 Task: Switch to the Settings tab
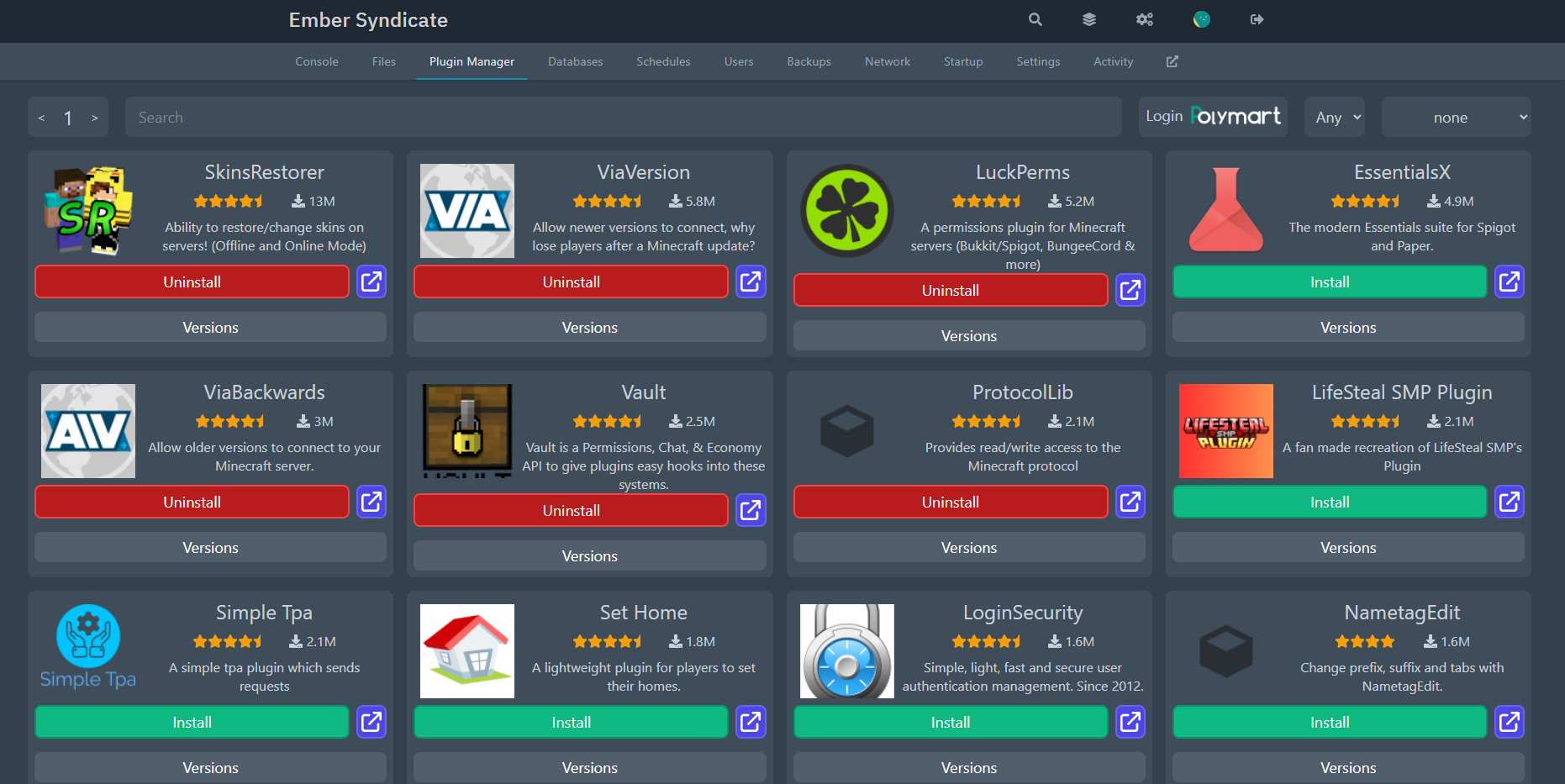click(1038, 61)
